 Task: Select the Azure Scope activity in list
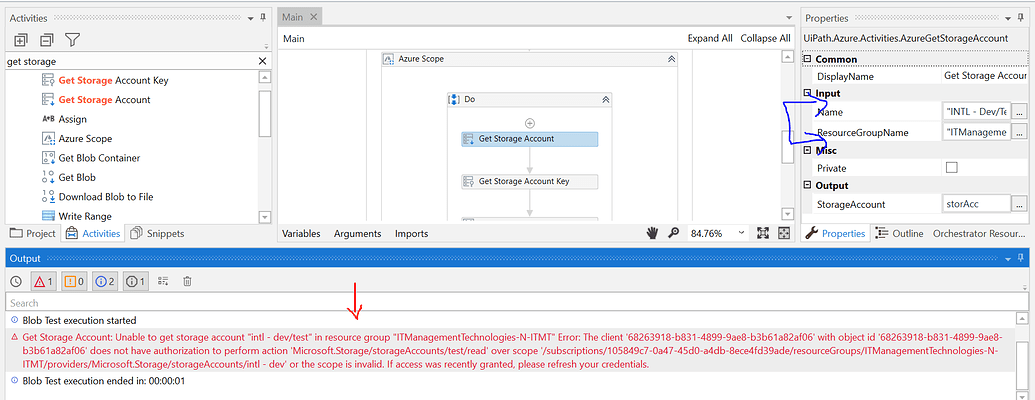[x=77, y=139]
